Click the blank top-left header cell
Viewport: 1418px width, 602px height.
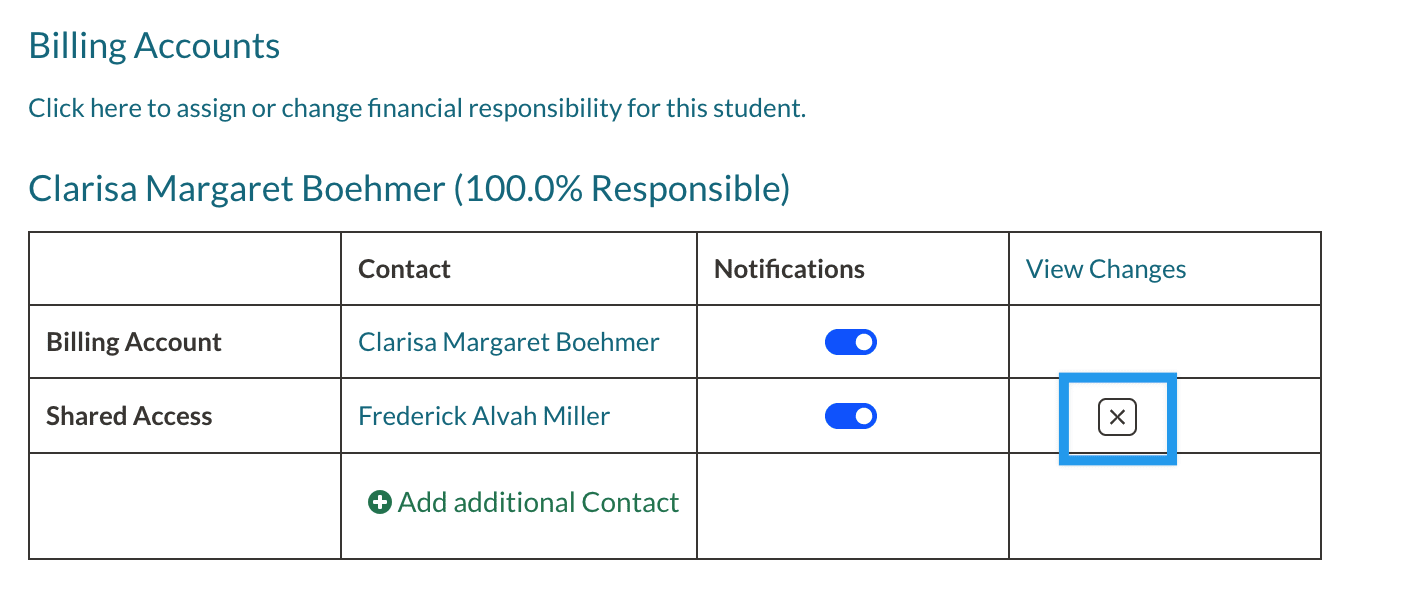pyautogui.click(x=185, y=269)
